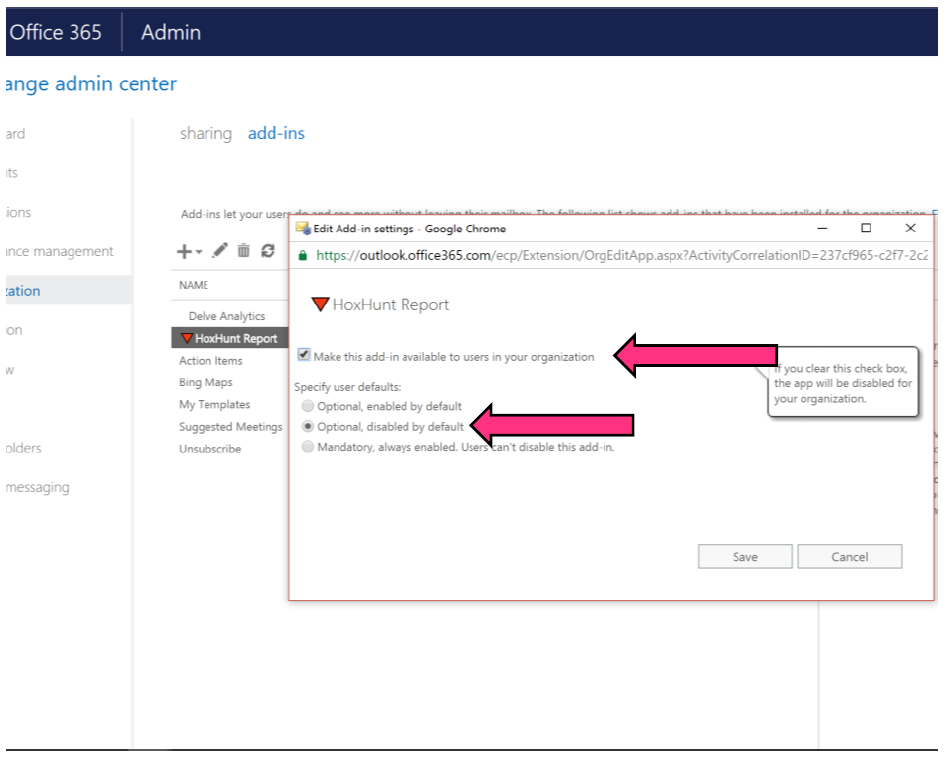Click the Cancel button

(850, 556)
